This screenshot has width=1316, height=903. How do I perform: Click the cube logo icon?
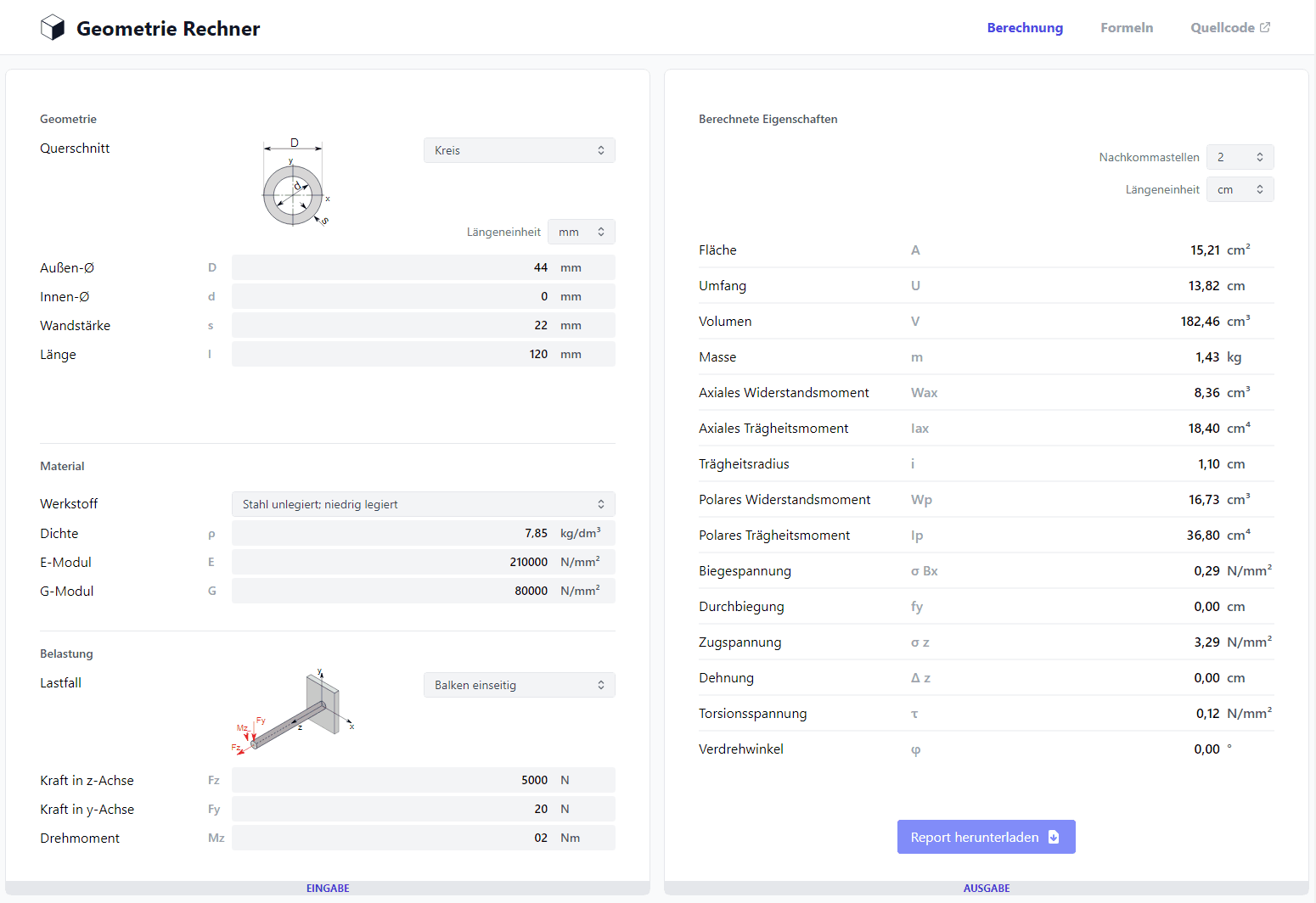point(53,28)
